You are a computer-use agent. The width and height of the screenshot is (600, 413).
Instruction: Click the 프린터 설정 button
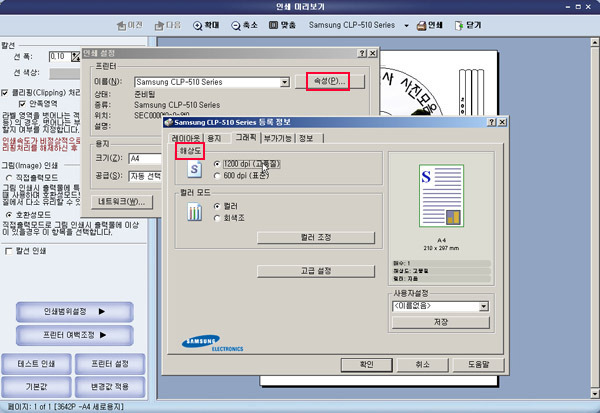point(110,364)
